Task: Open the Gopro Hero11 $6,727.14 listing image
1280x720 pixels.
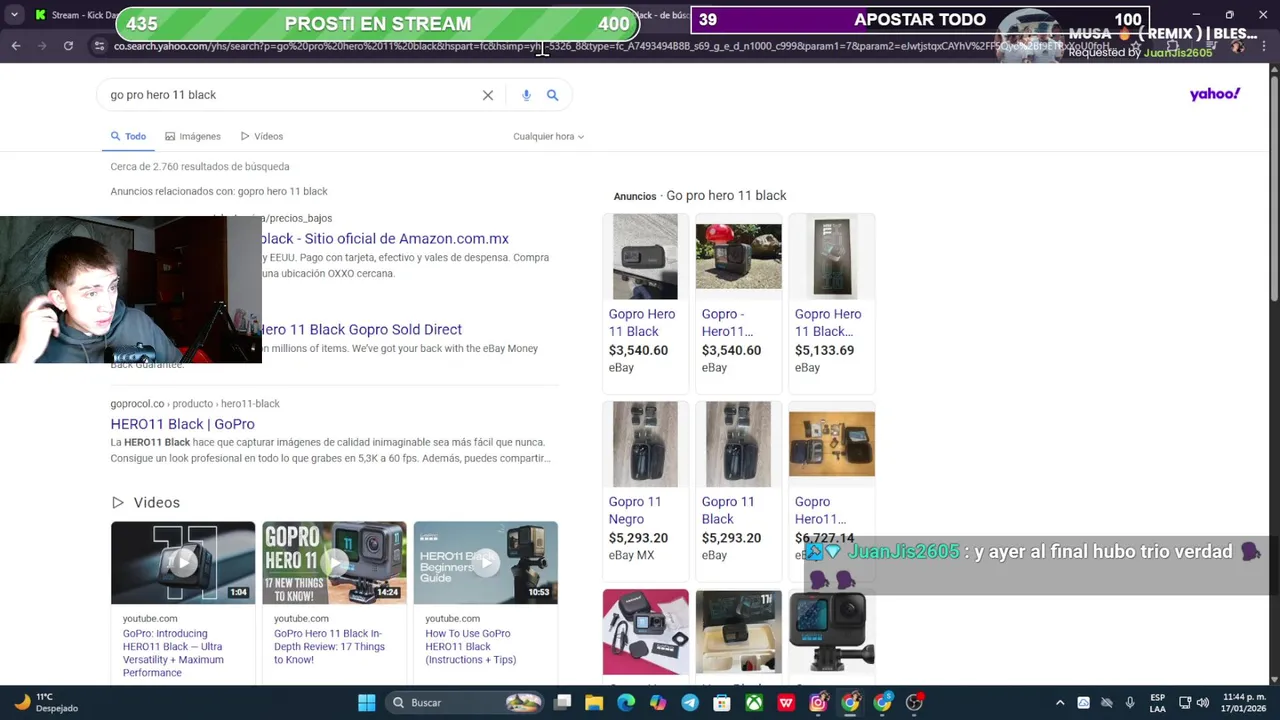Action: 831,444
